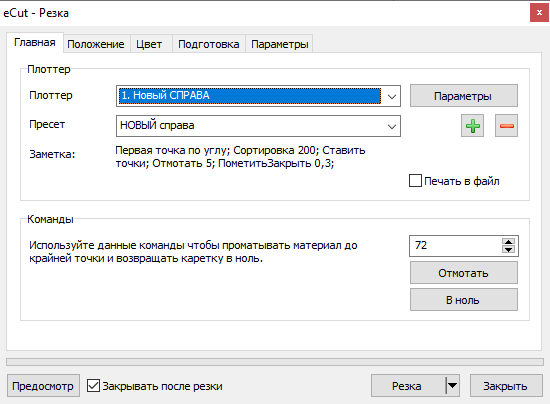Click into the rewind value field 72
This screenshot has width=550, height=404.
coord(455,245)
